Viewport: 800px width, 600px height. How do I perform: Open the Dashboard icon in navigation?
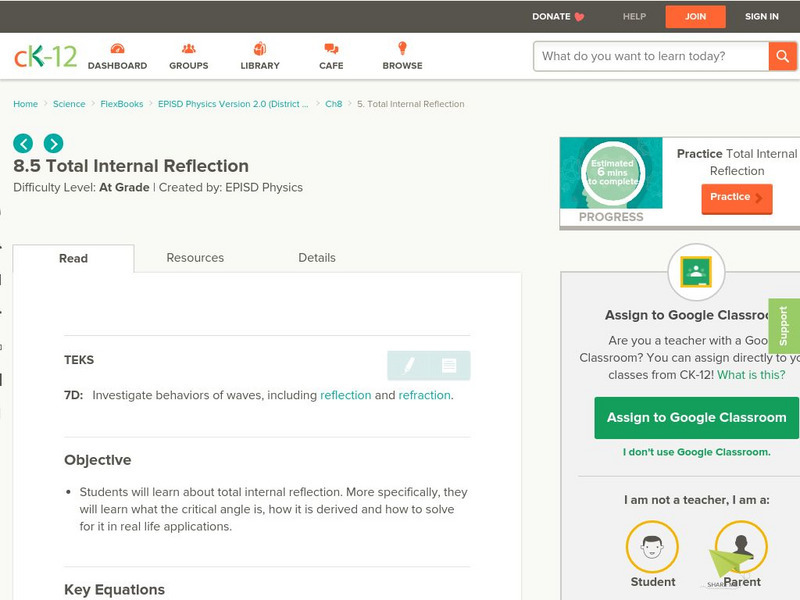[117, 50]
